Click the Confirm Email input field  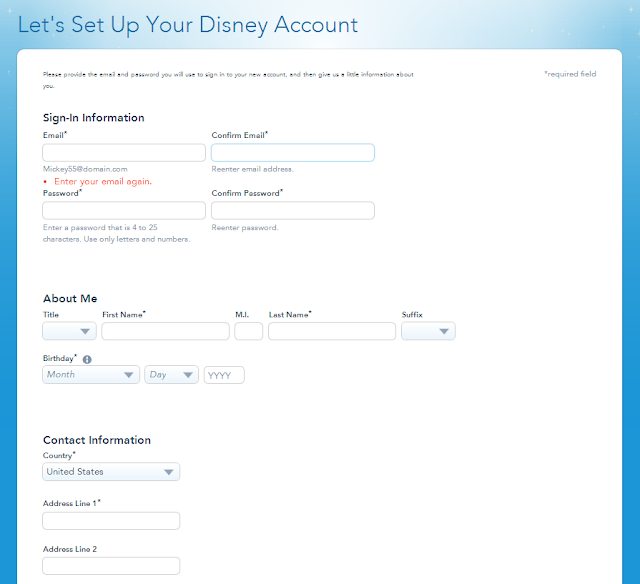pos(293,153)
